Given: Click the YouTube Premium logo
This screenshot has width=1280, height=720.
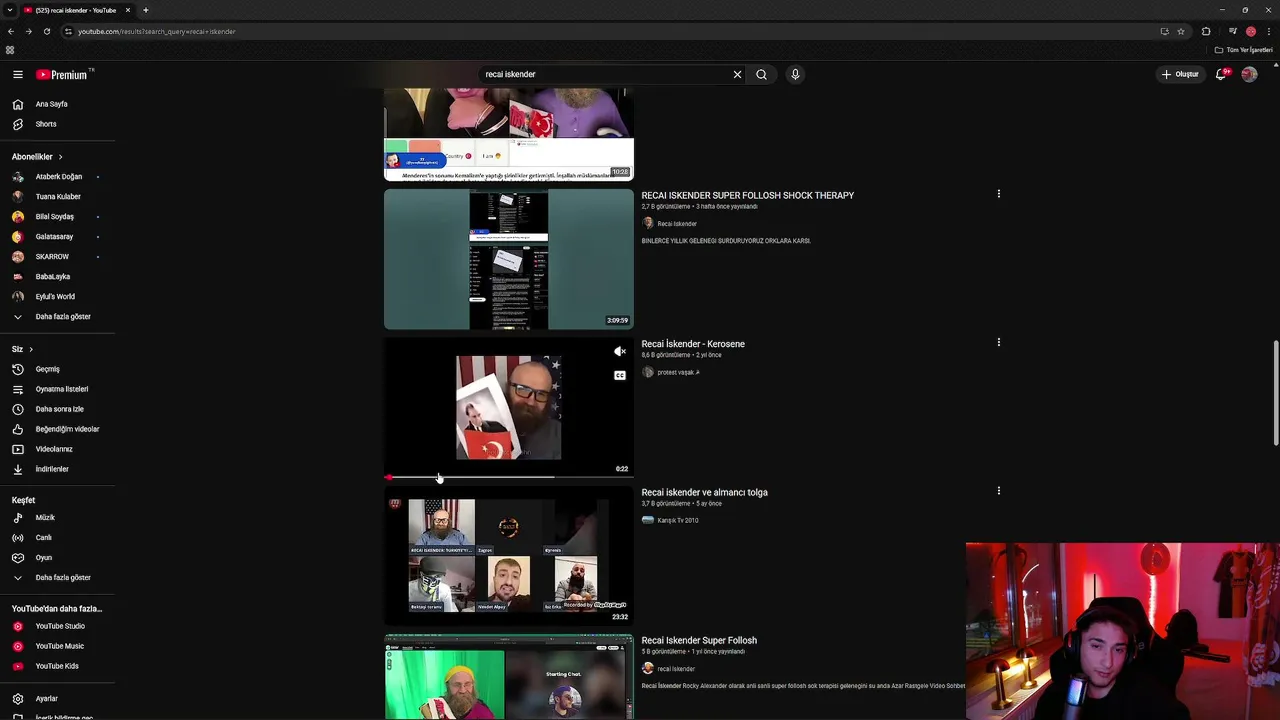Looking at the screenshot, I should pos(62,75).
